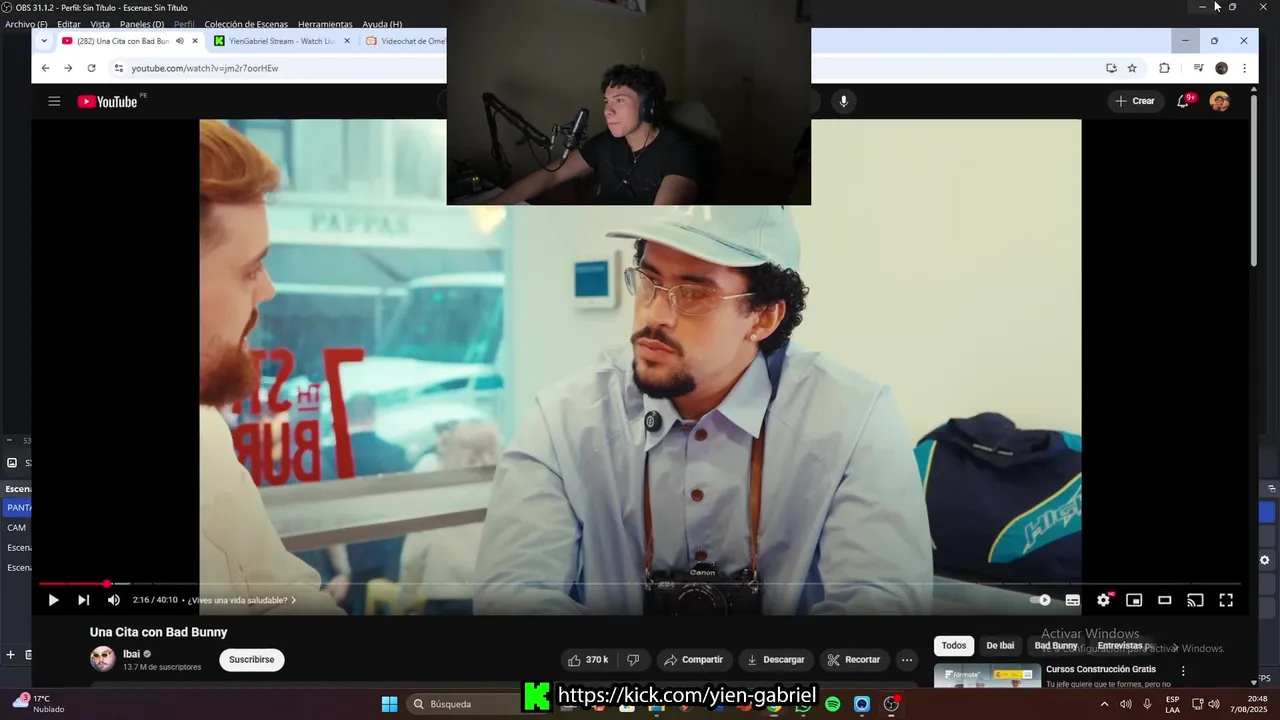Open the player settings gear
Image resolution: width=1280 pixels, height=720 pixels.
pyautogui.click(x=1103, y=600)
